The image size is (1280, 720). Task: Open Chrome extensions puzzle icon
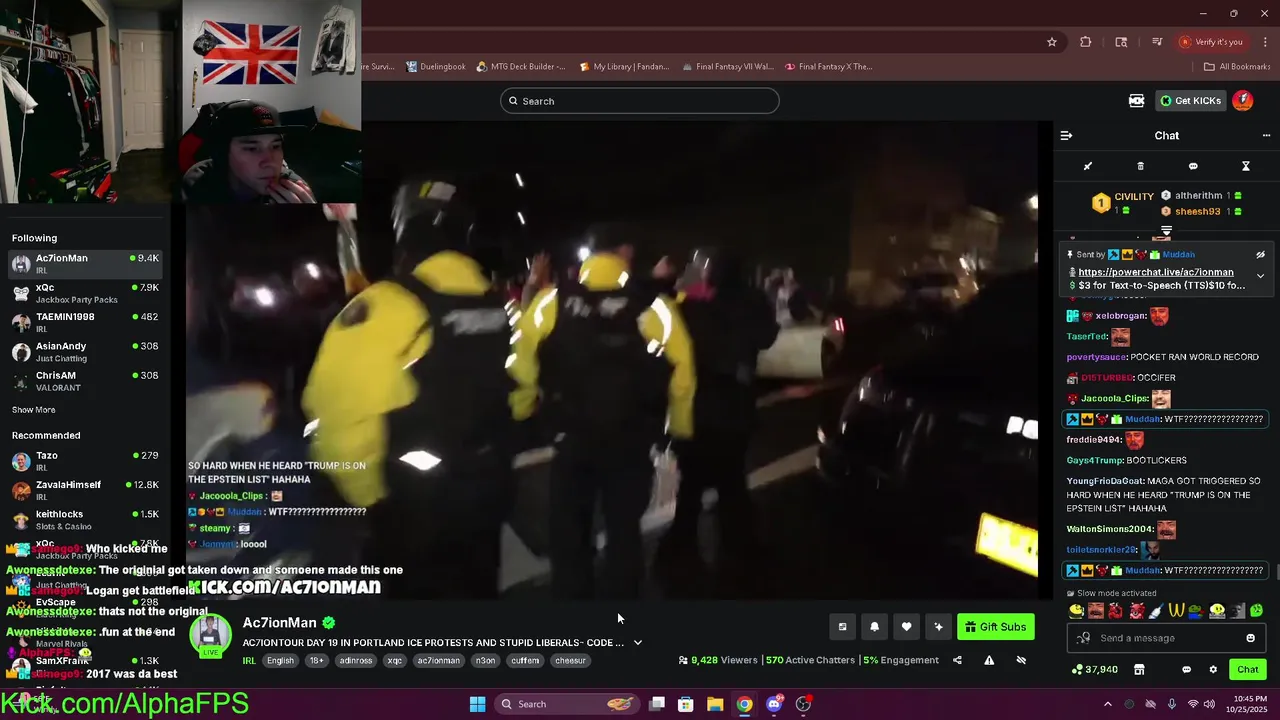point(1085,42)
